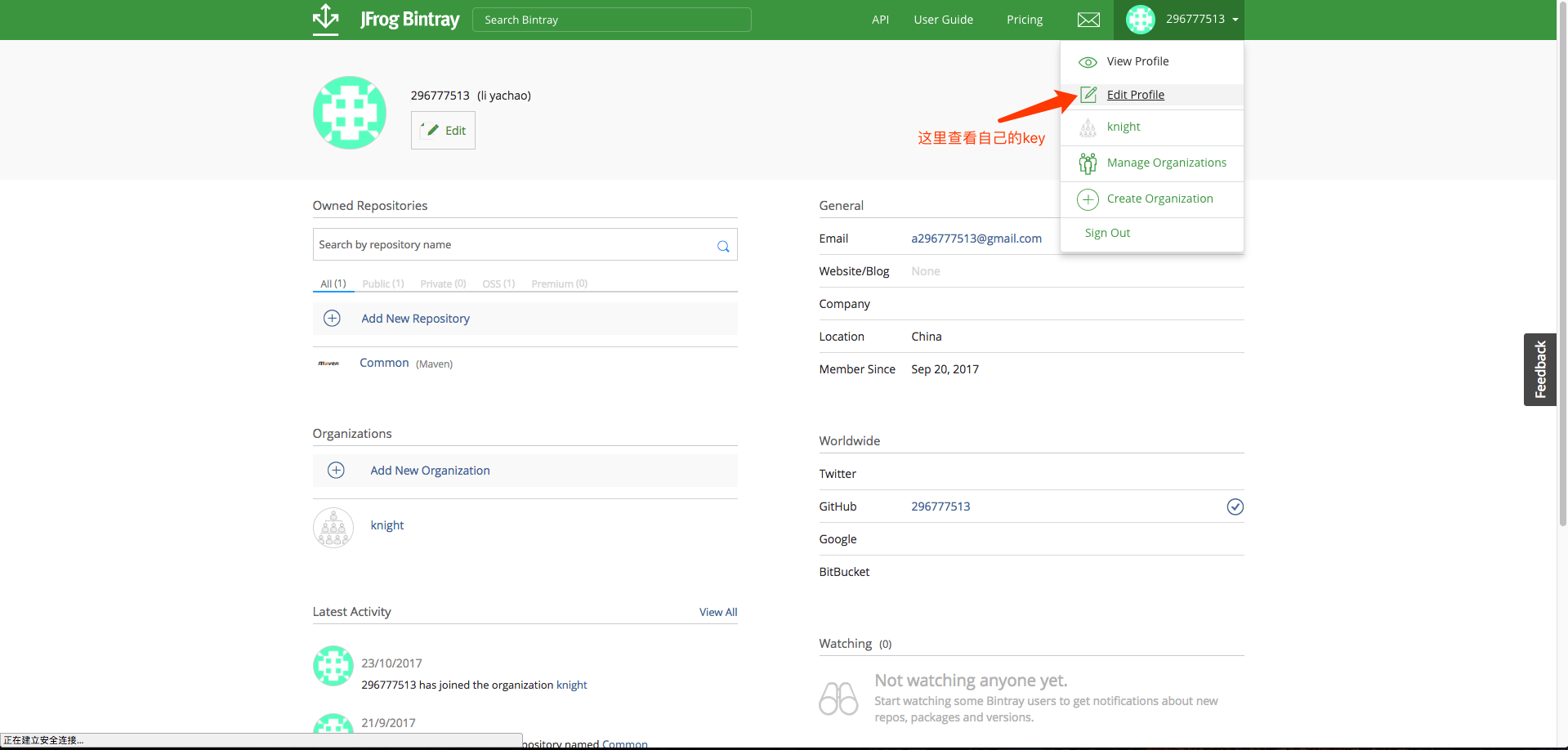Screen dimensions: 1568x750
Task: Click the Twitter row label
Action: click(838, 474)
